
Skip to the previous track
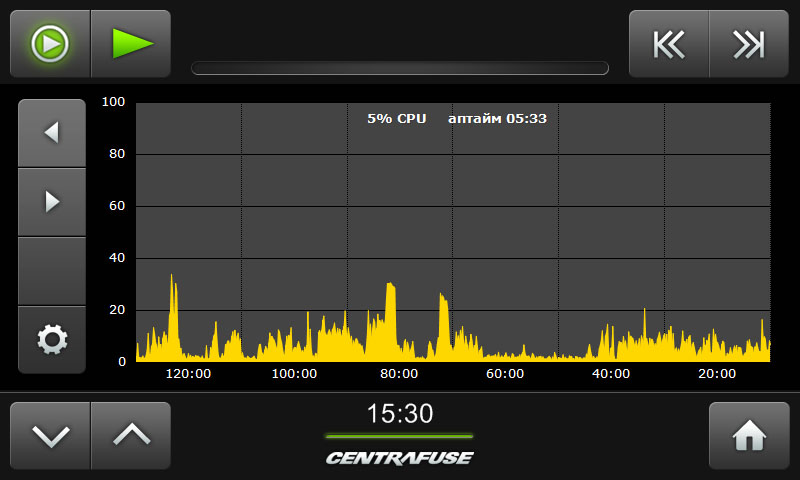(669, 44)
